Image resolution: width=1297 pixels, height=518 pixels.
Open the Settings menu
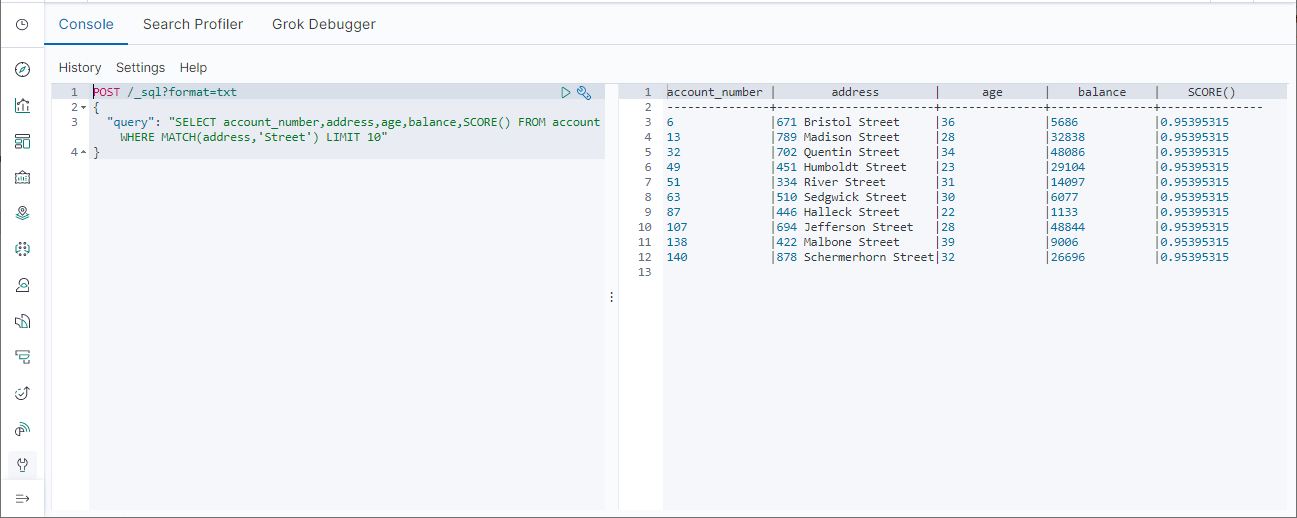tap(140, 68)
